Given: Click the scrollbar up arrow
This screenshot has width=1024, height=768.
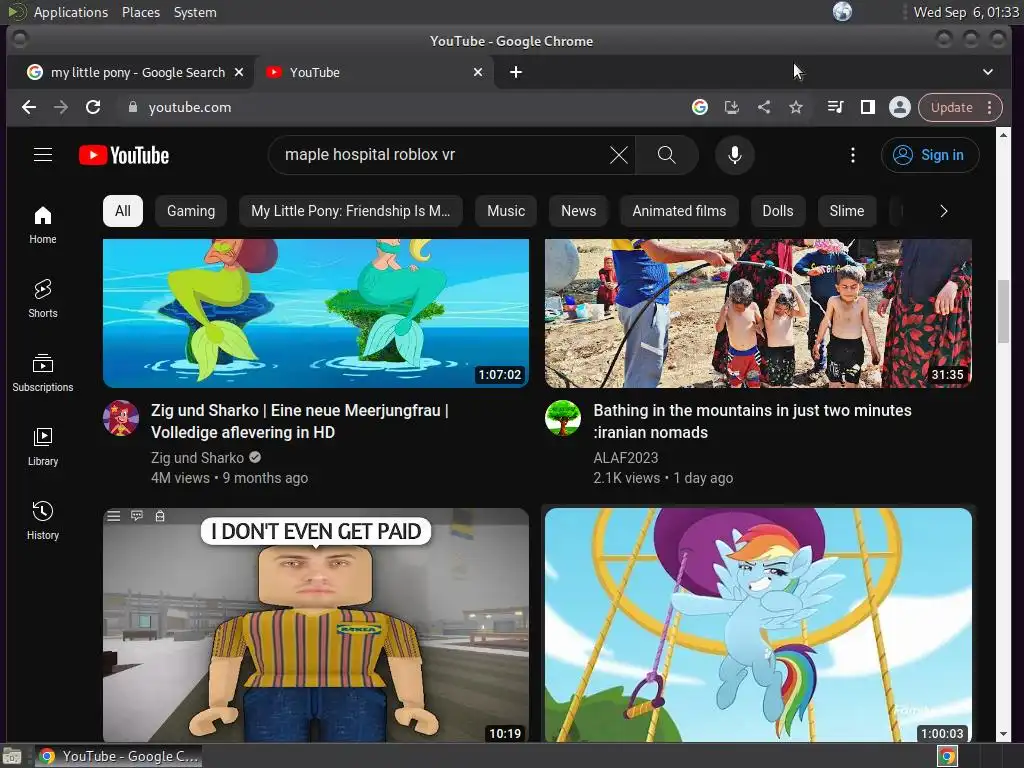Looking at the screenshot, I should (1003, 135).
